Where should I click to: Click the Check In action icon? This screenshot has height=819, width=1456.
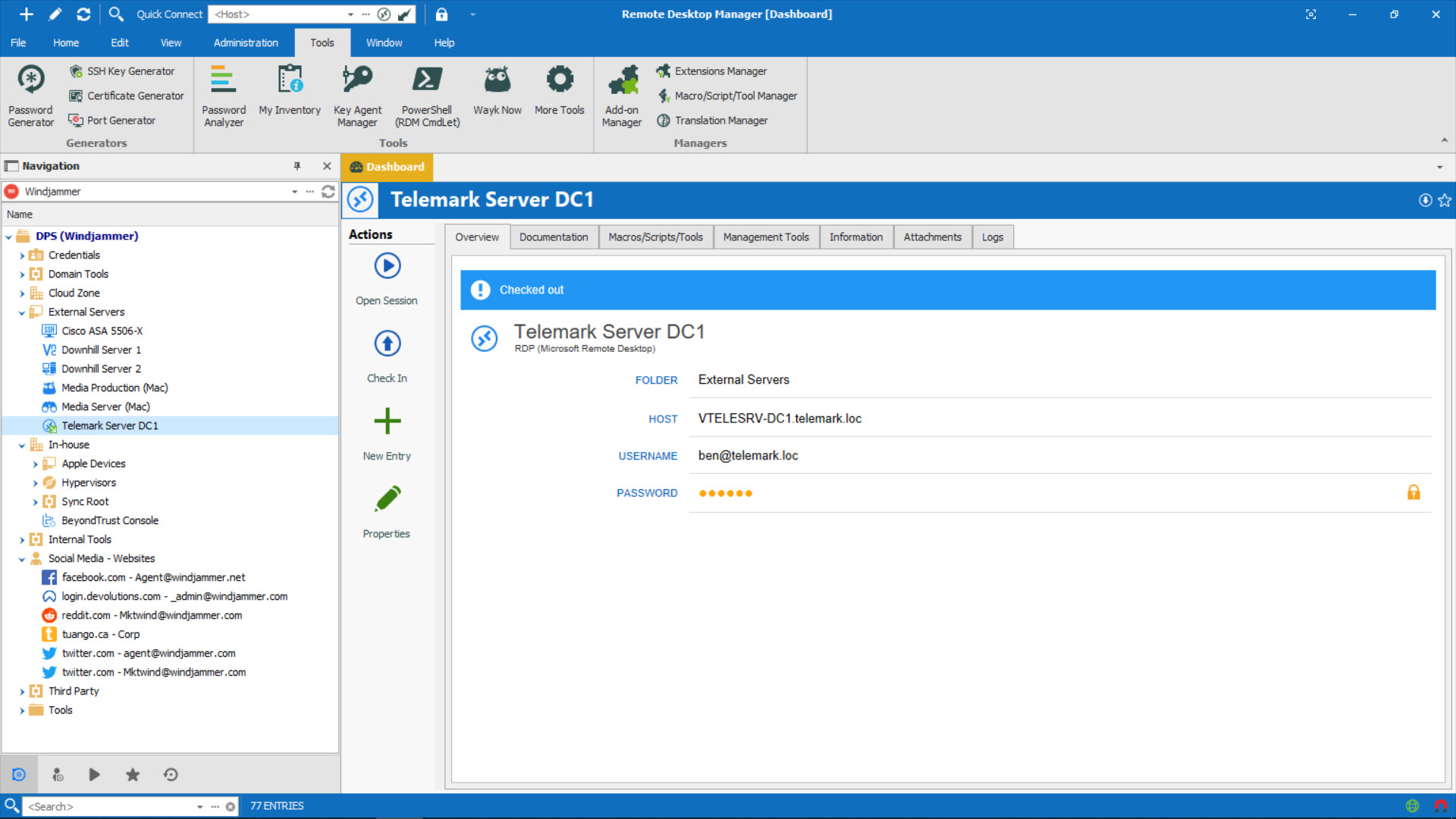point(387,343)
